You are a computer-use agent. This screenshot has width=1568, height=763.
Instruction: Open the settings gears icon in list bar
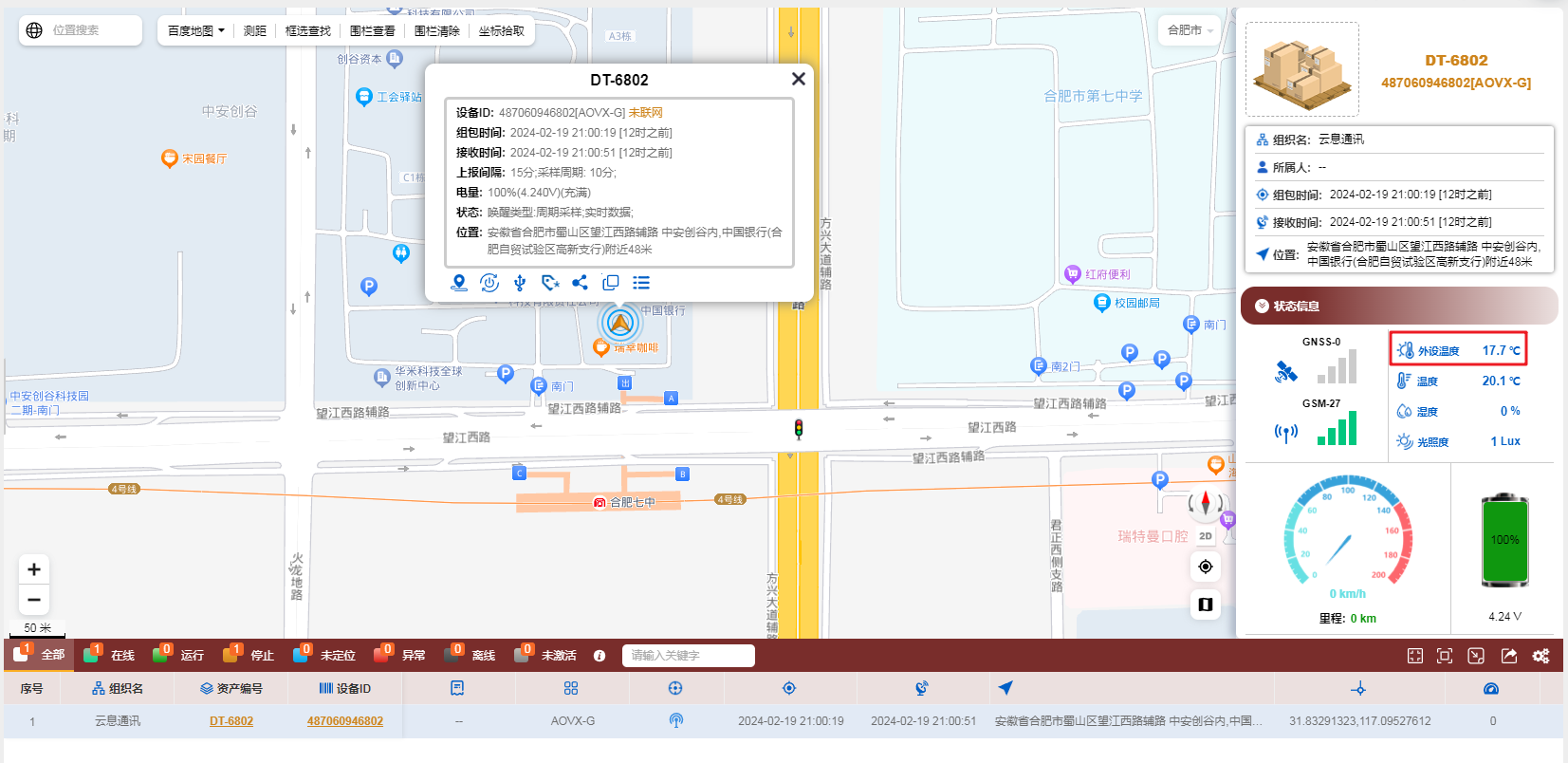click(1540, 656)
